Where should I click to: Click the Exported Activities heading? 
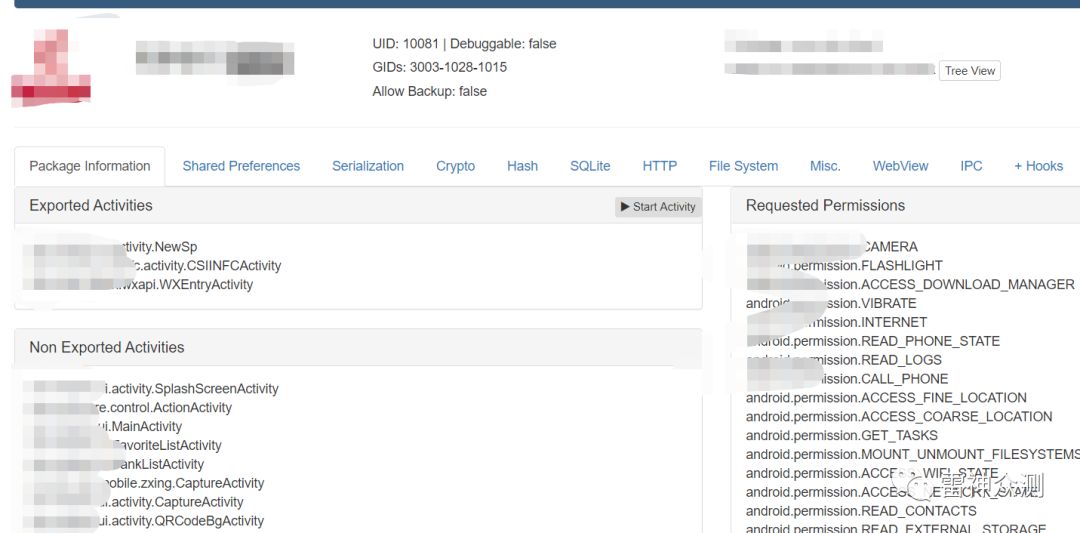[91, 205]
